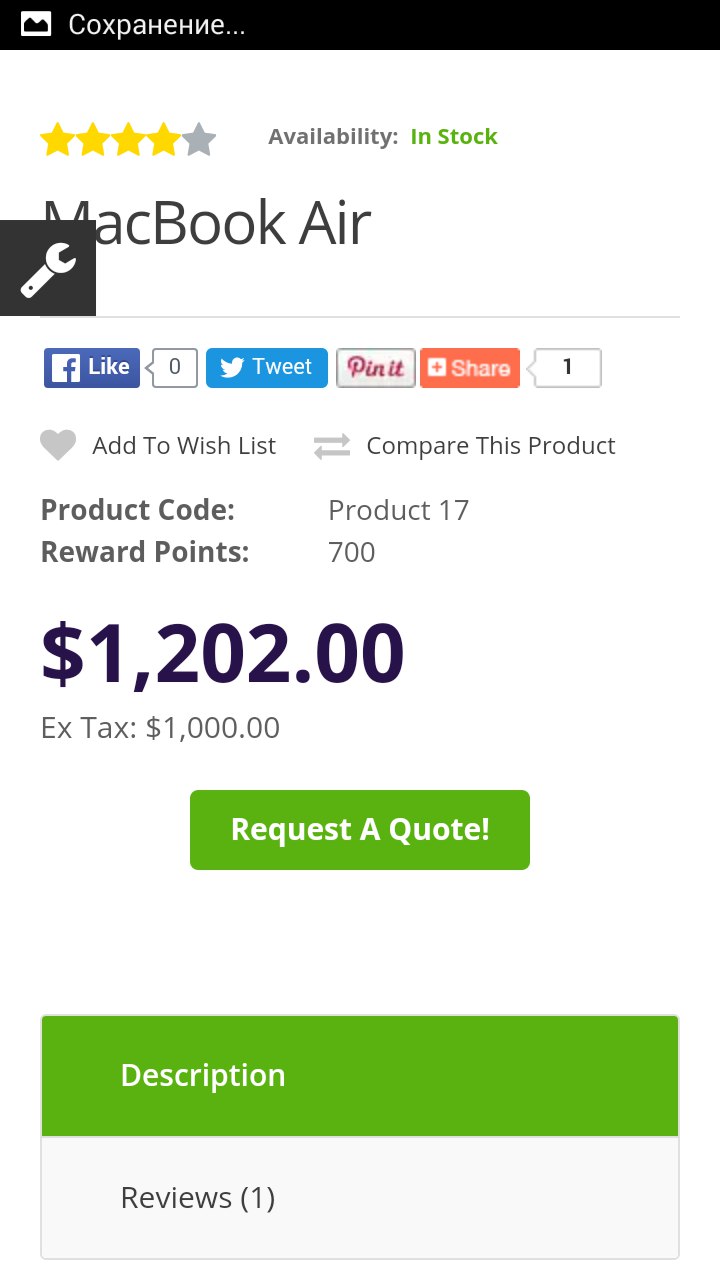Click the fifth gray rating star
Viewport: 720px width, 1280px height.
pos(200,140)
